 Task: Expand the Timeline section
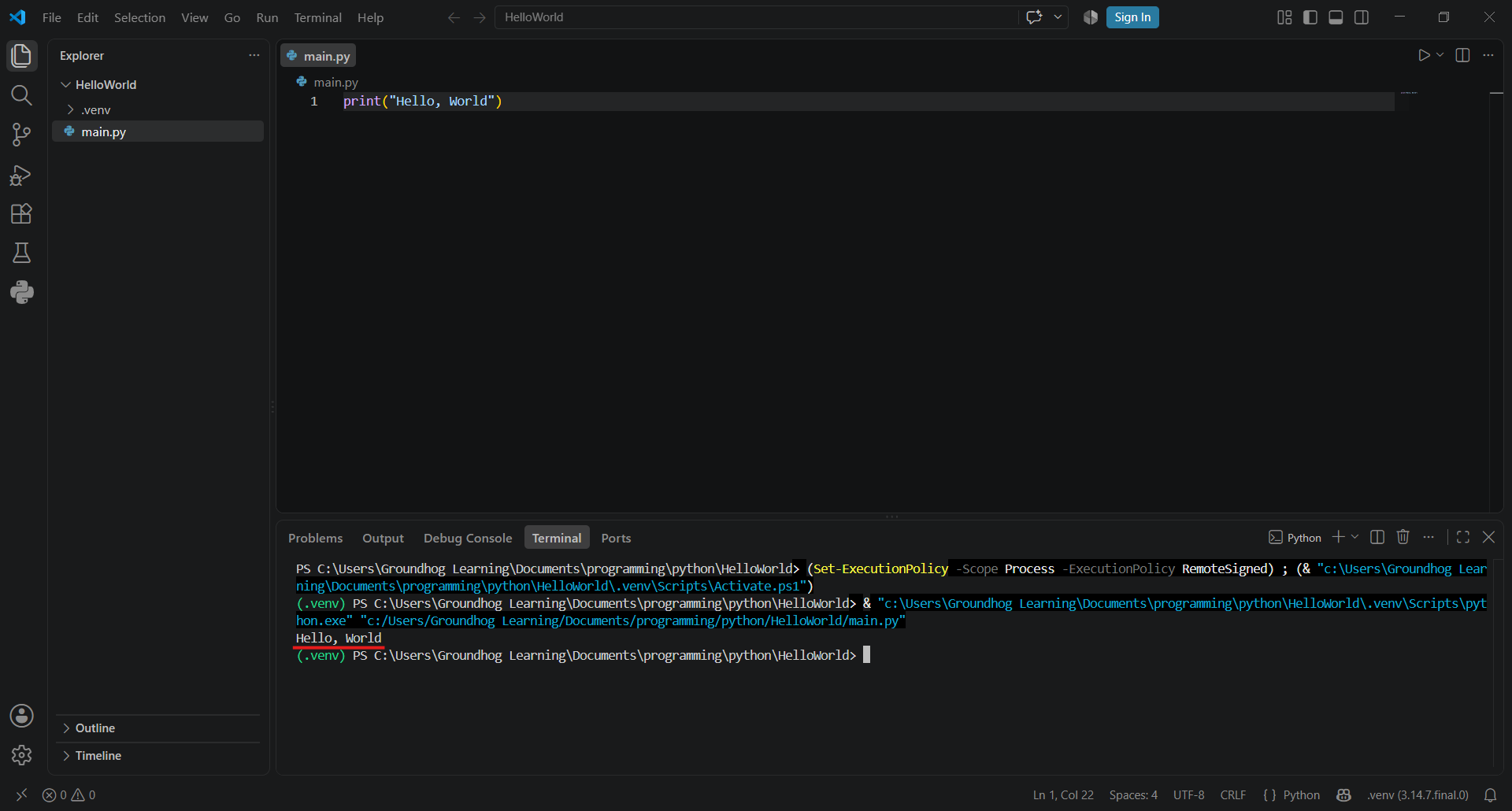157,756
